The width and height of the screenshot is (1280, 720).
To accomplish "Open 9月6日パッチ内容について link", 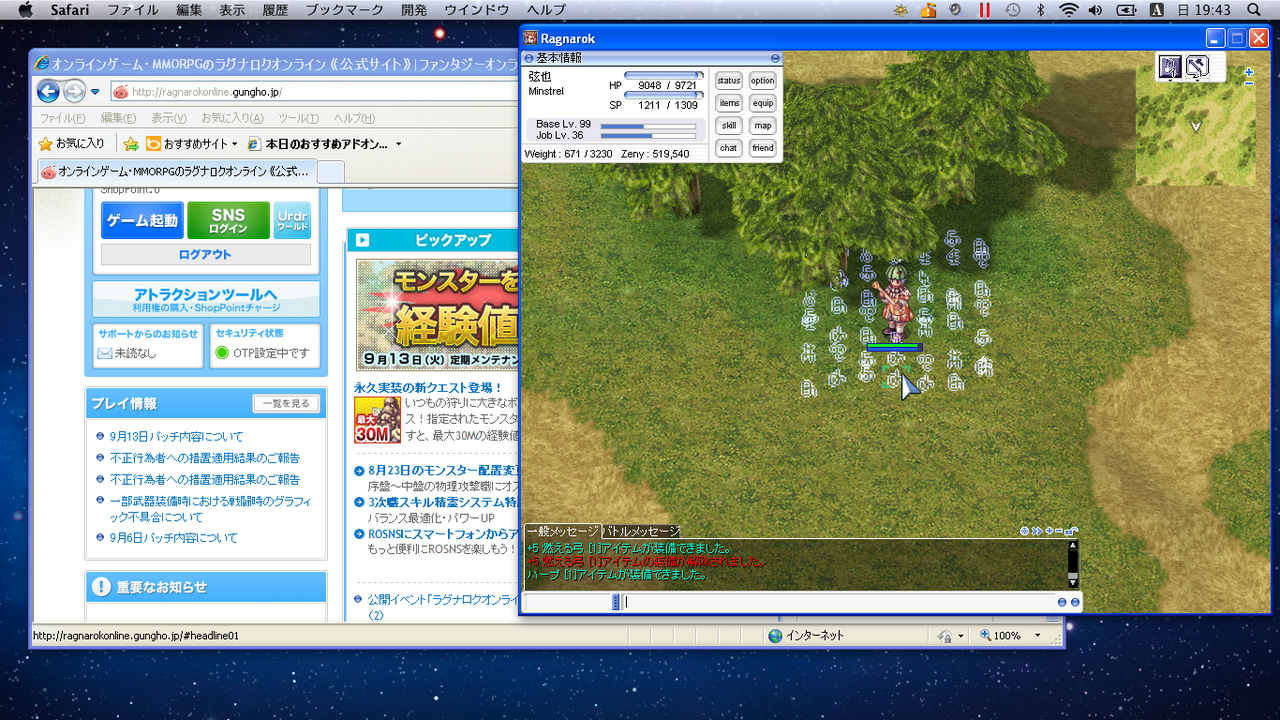I will pos(173,538).
